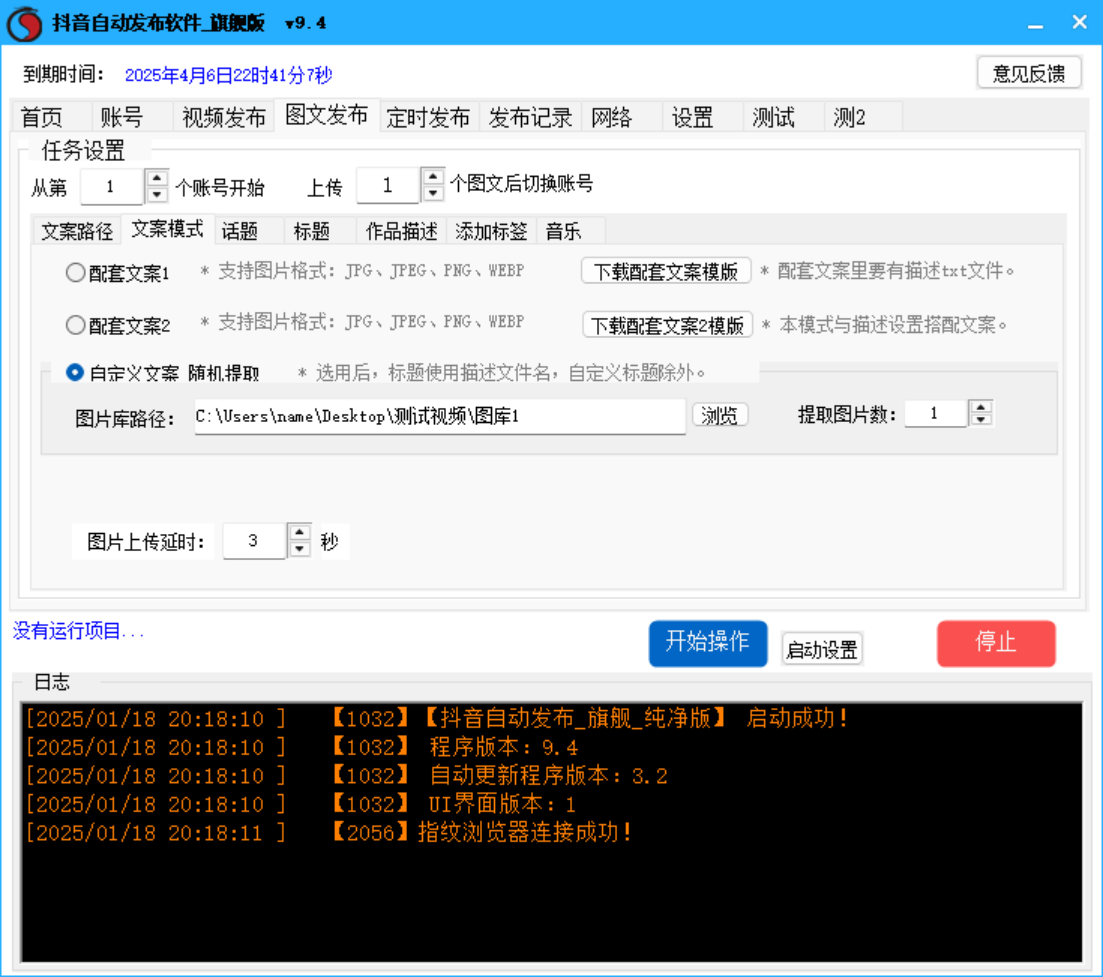Click the 没有运行项目 status text
The width and height of the screenshot is (1103, 977).
pos(79,631)
